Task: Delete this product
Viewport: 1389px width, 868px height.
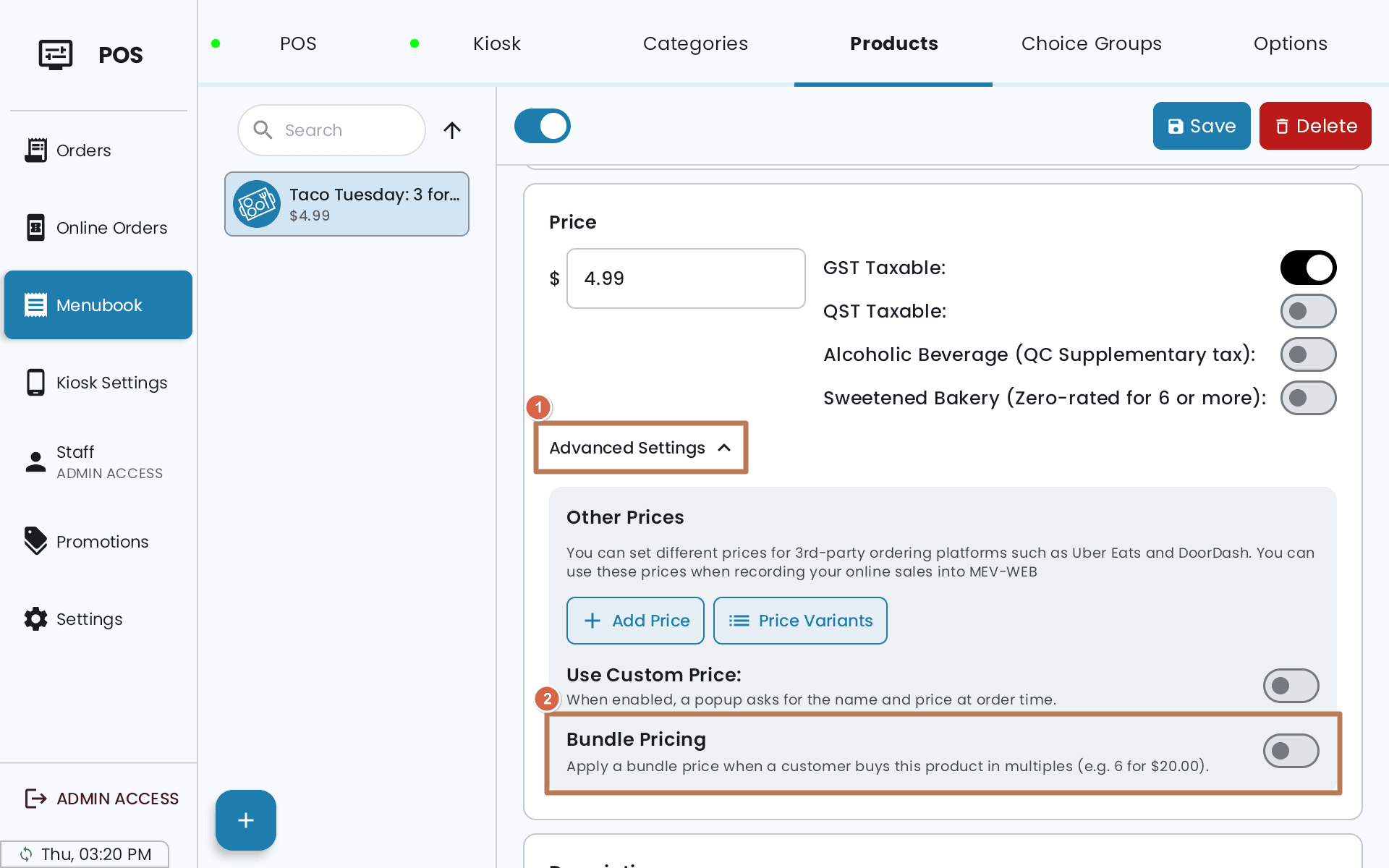Action: tap(1315, 126)
